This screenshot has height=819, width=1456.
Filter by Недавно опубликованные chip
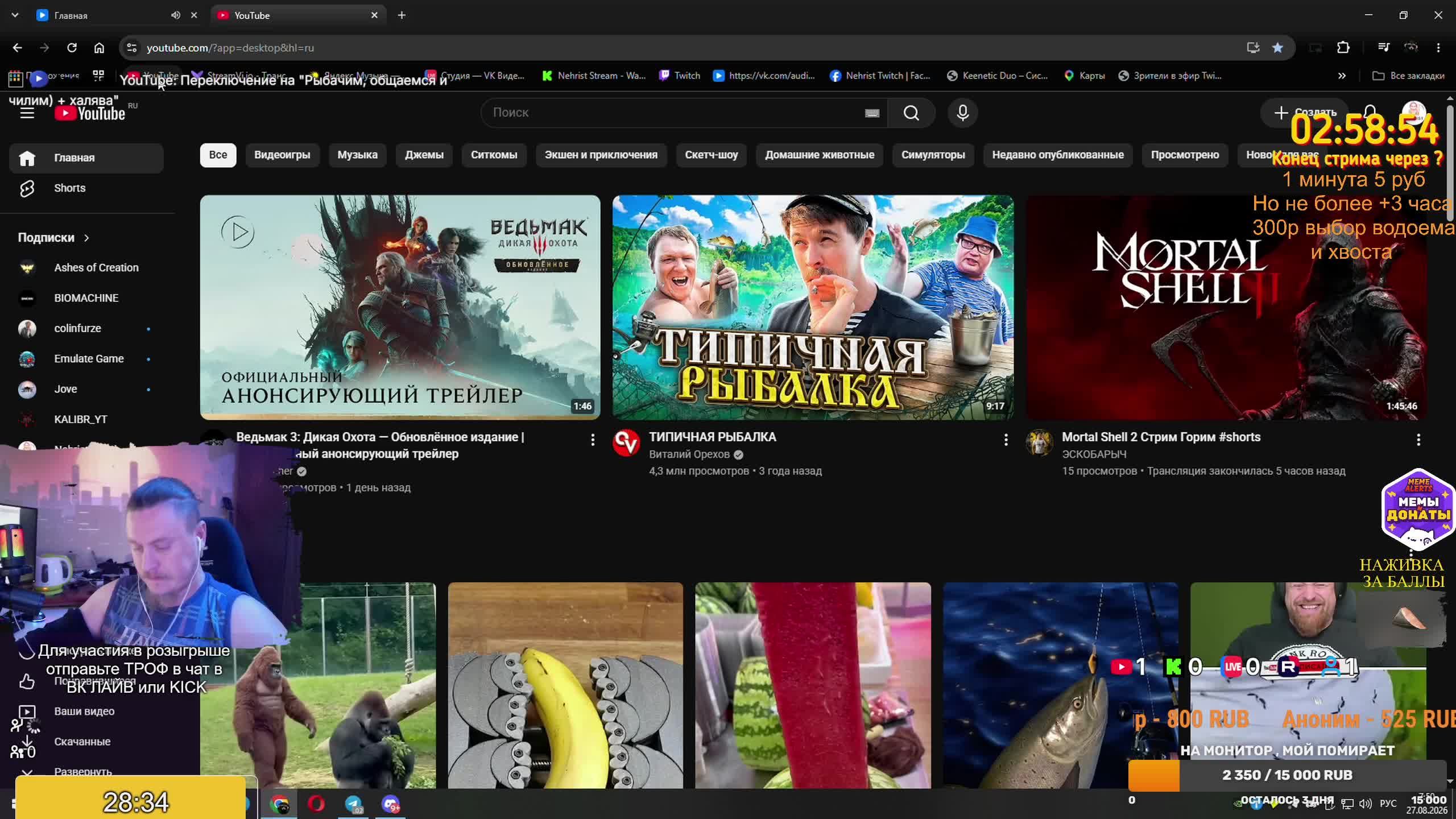[x=1058, y=155]
